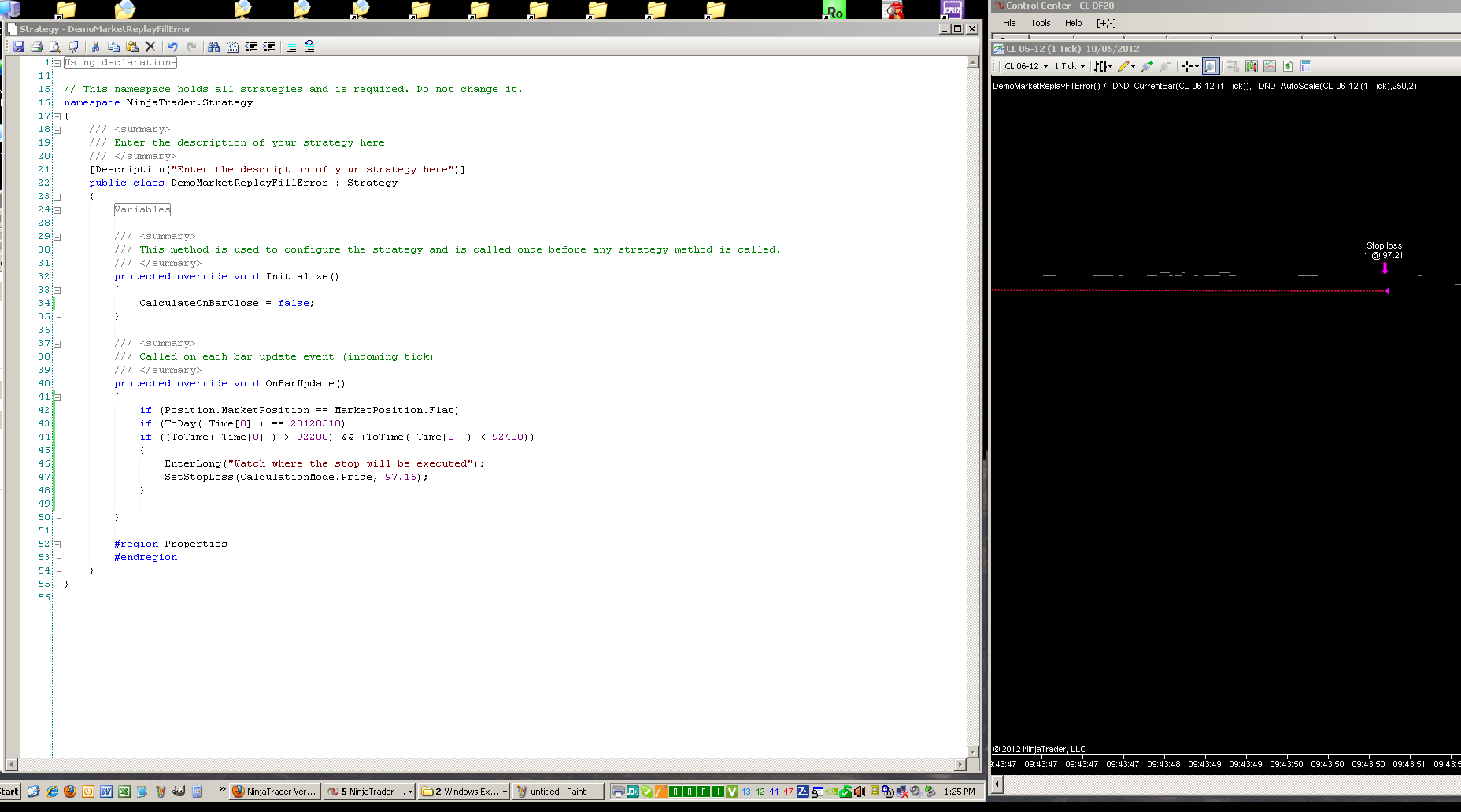Open the CL 06-12 instrument dropdown

point(1026,66)
